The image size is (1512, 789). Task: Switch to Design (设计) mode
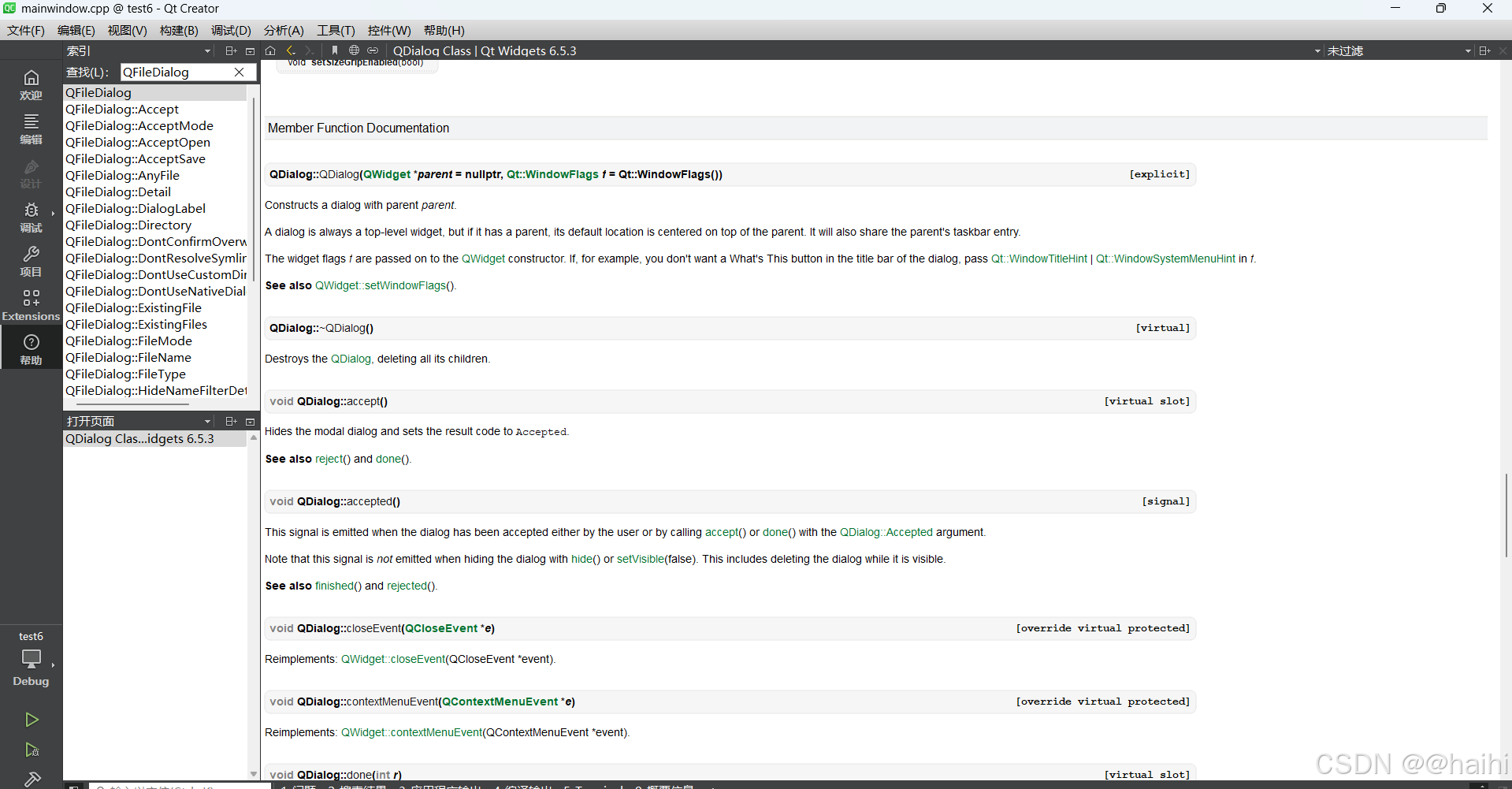(31, 173)
